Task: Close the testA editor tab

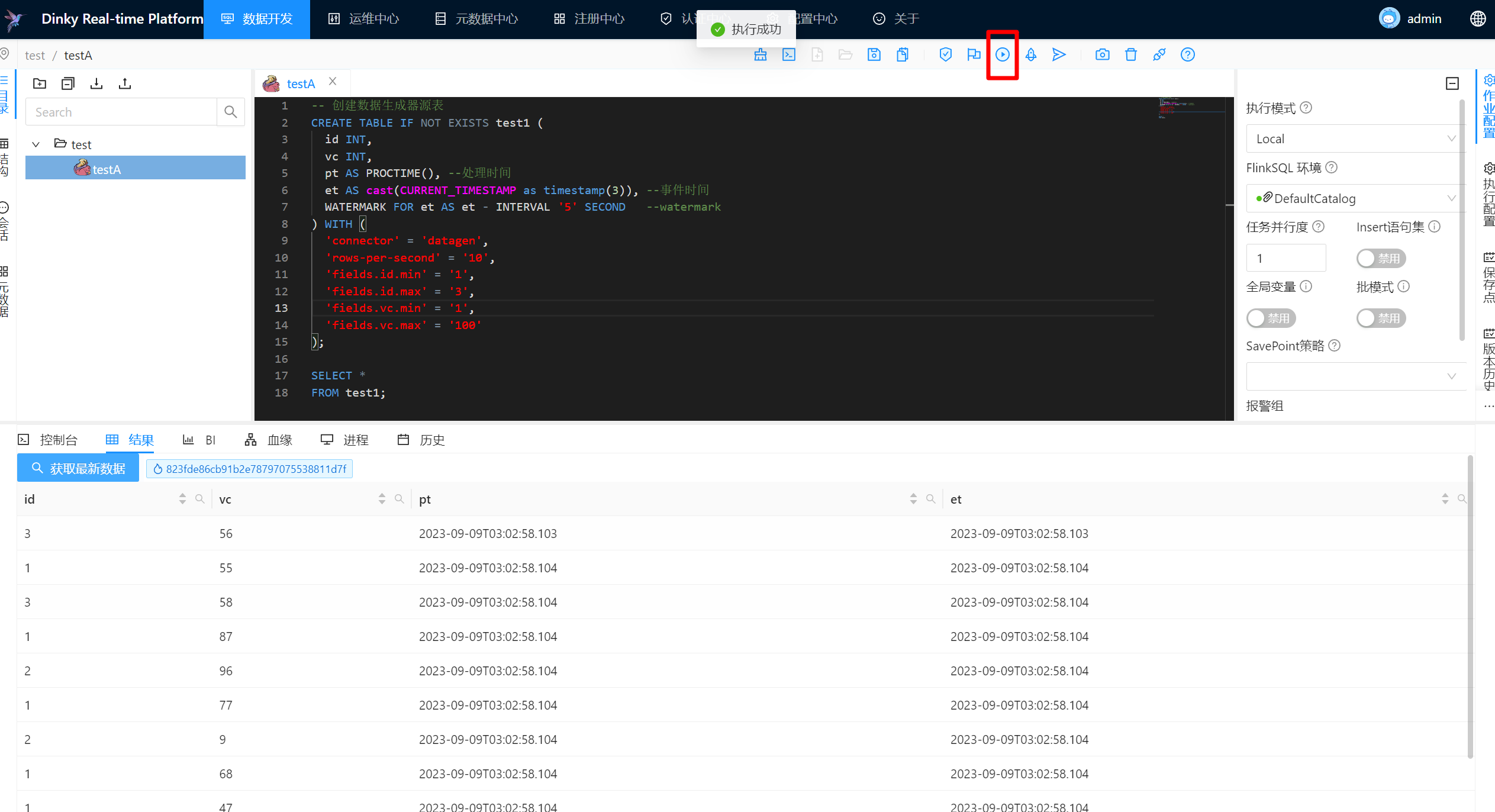Action: 333,82
